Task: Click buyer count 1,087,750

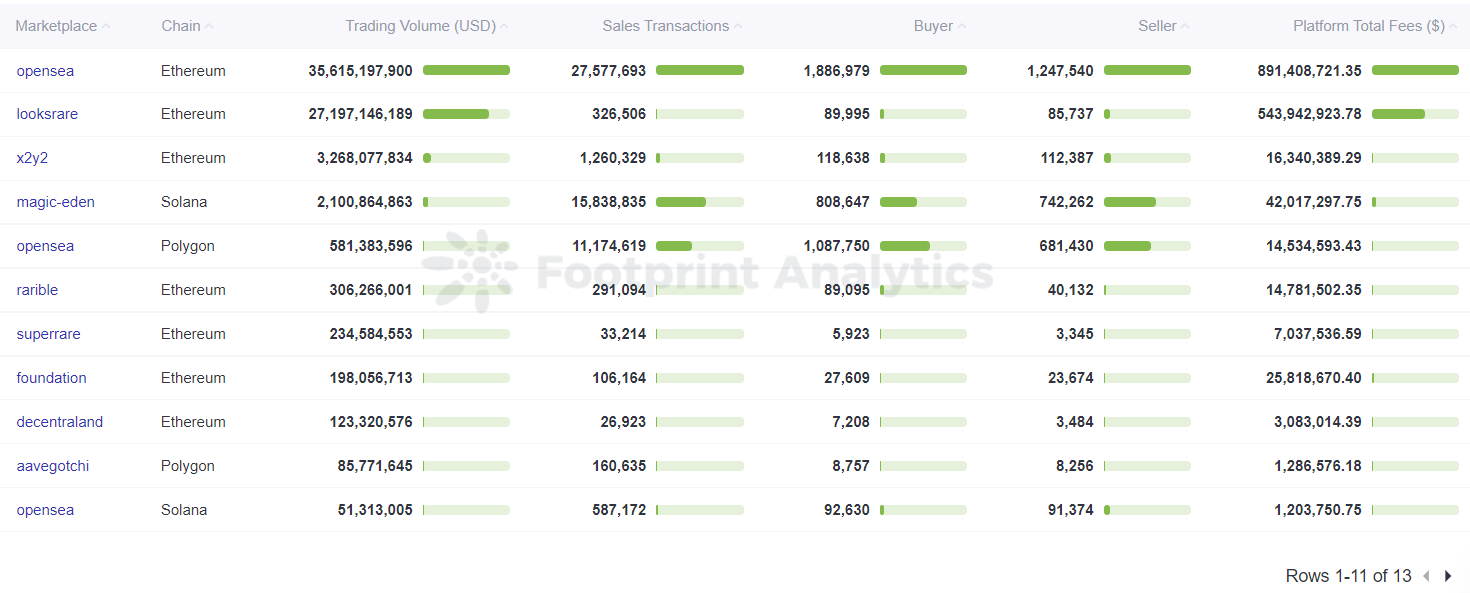Action: 837,246
